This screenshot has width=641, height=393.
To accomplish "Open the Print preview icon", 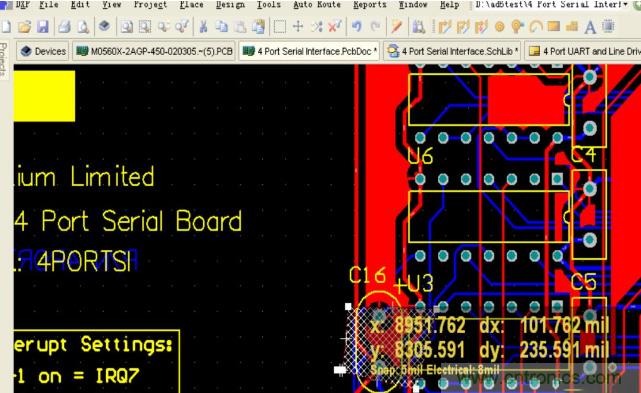I will (x=83, y=27).
